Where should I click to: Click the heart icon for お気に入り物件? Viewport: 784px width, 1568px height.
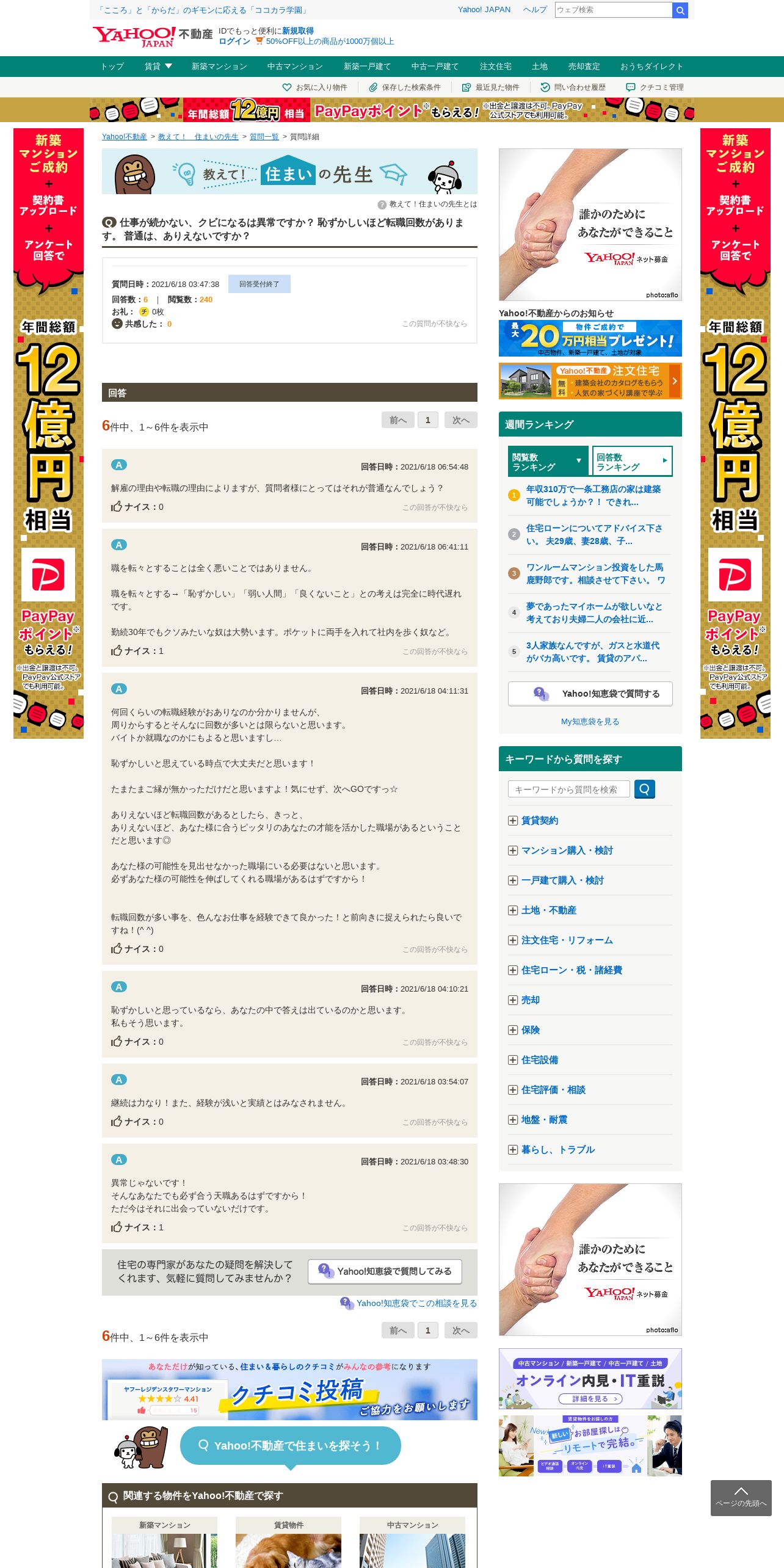click(286, 87)
